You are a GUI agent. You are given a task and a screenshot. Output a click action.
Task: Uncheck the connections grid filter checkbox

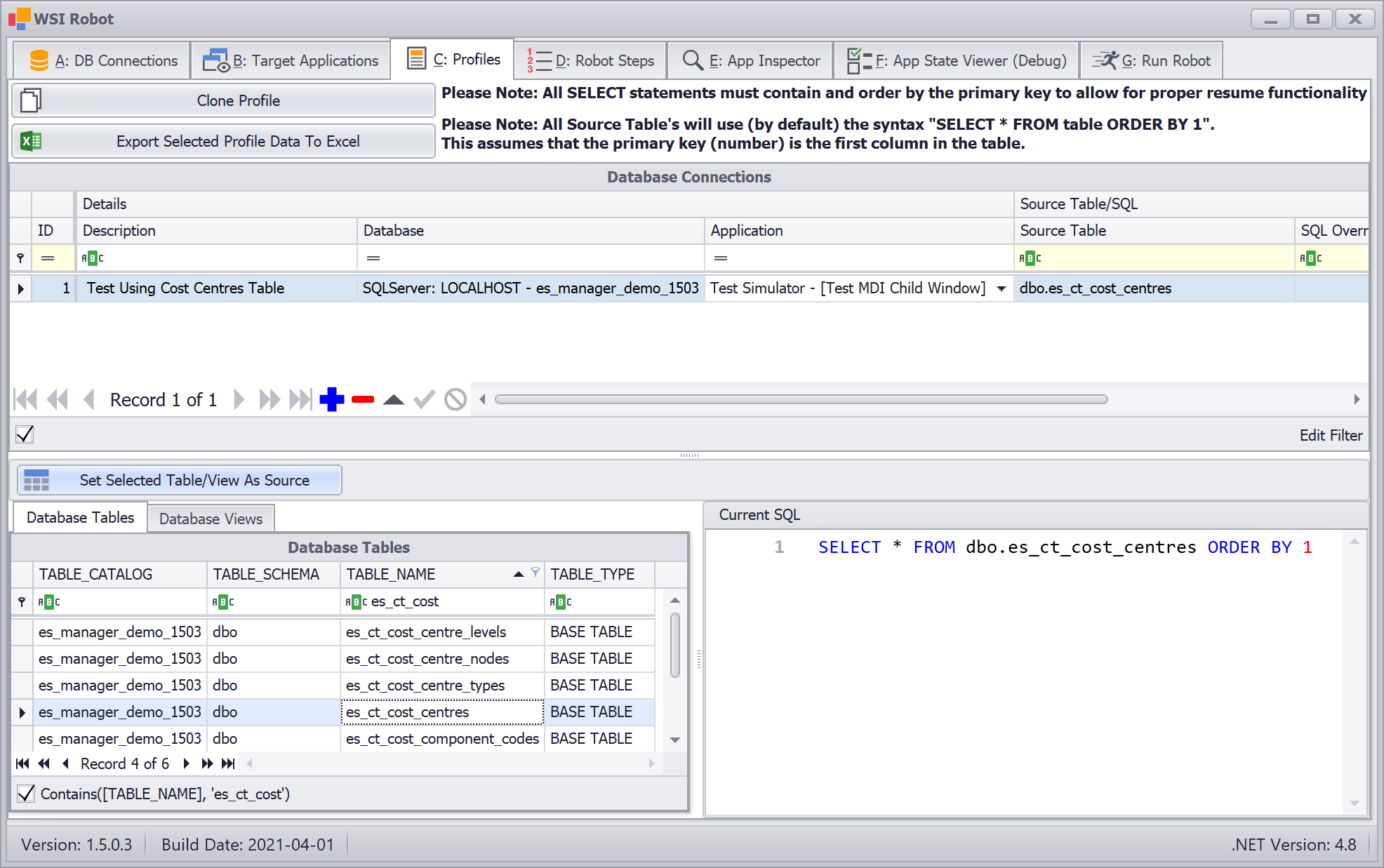point(25,434)
